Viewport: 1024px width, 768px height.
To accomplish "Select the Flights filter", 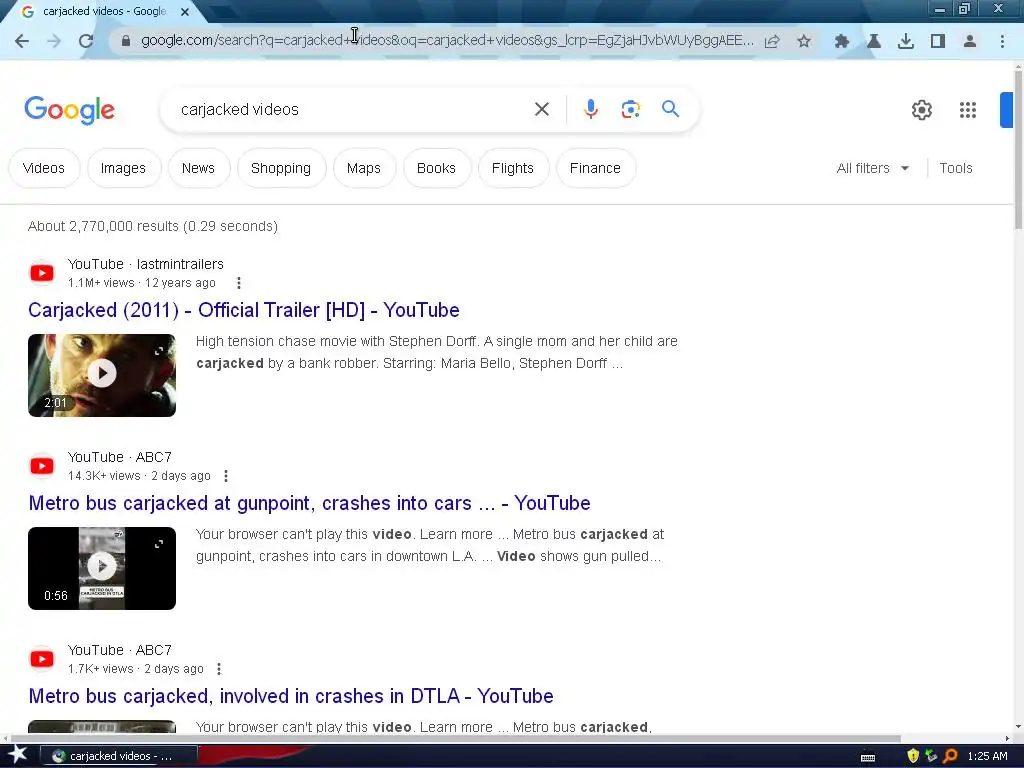I will pyautogui.click(x=513, y=168).
